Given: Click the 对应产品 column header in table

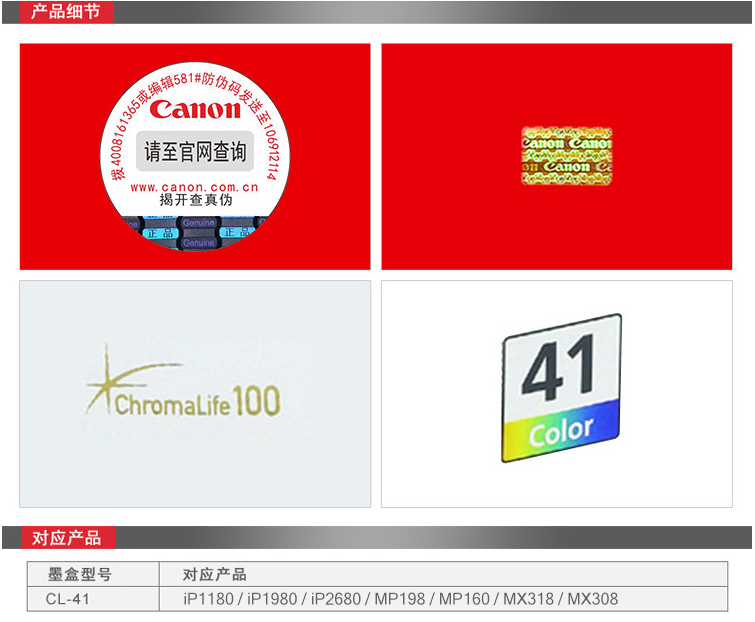Looking at the screenshot, I should (x=214, y=574).
